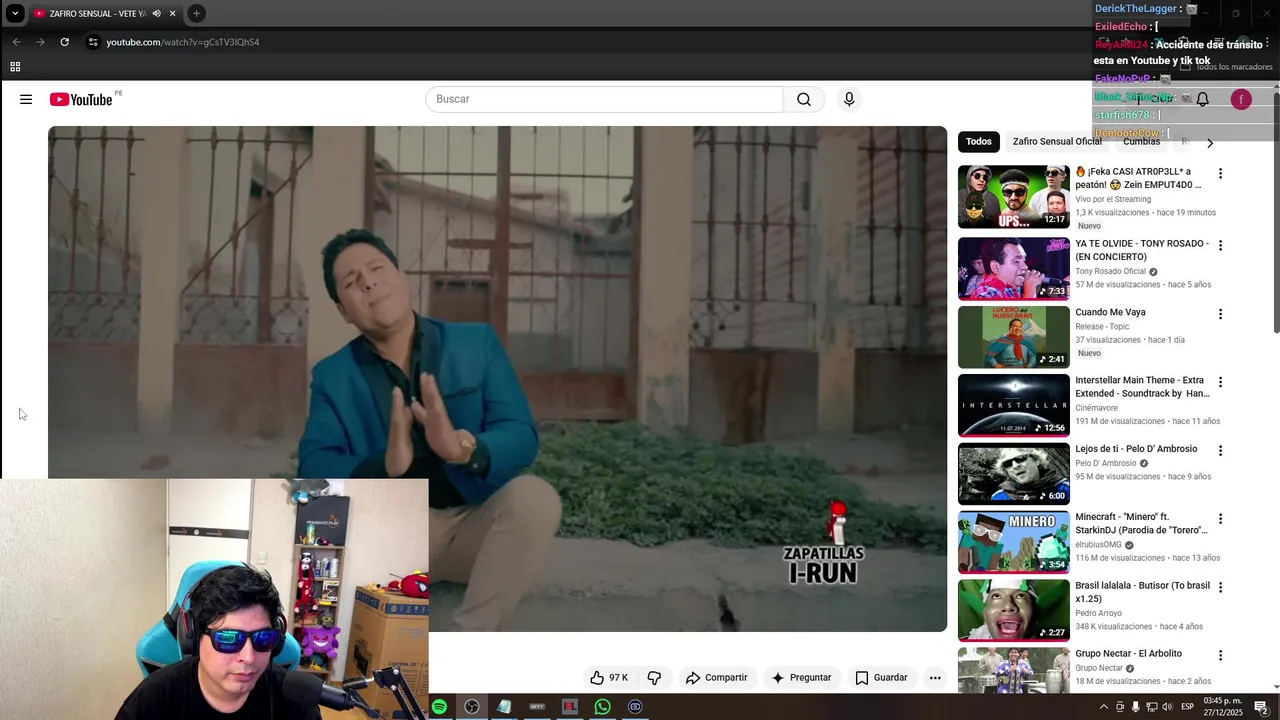Open the Windows notification center
1280x720 pixels.
pos(1261,707)
